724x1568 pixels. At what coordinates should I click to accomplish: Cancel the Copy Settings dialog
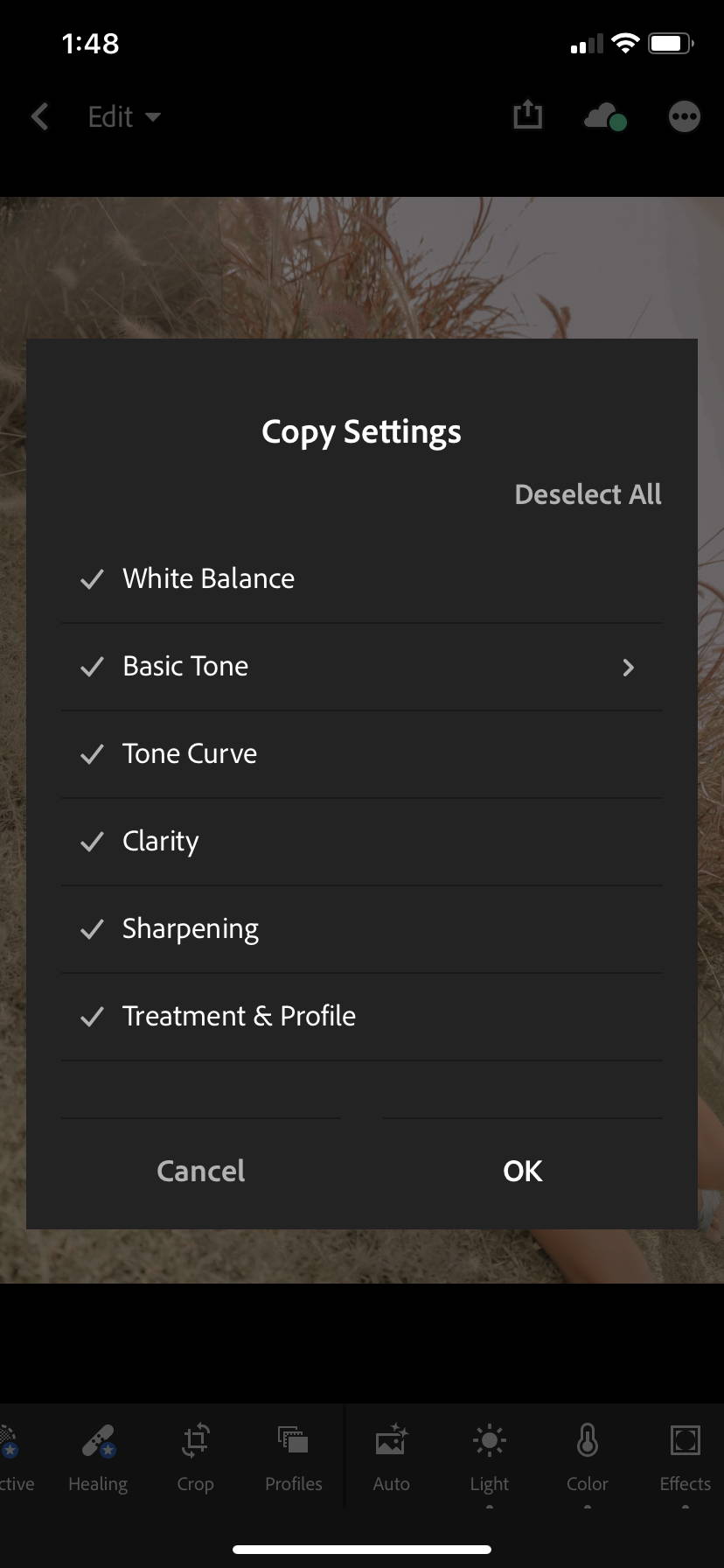[x=200, y=1171]
